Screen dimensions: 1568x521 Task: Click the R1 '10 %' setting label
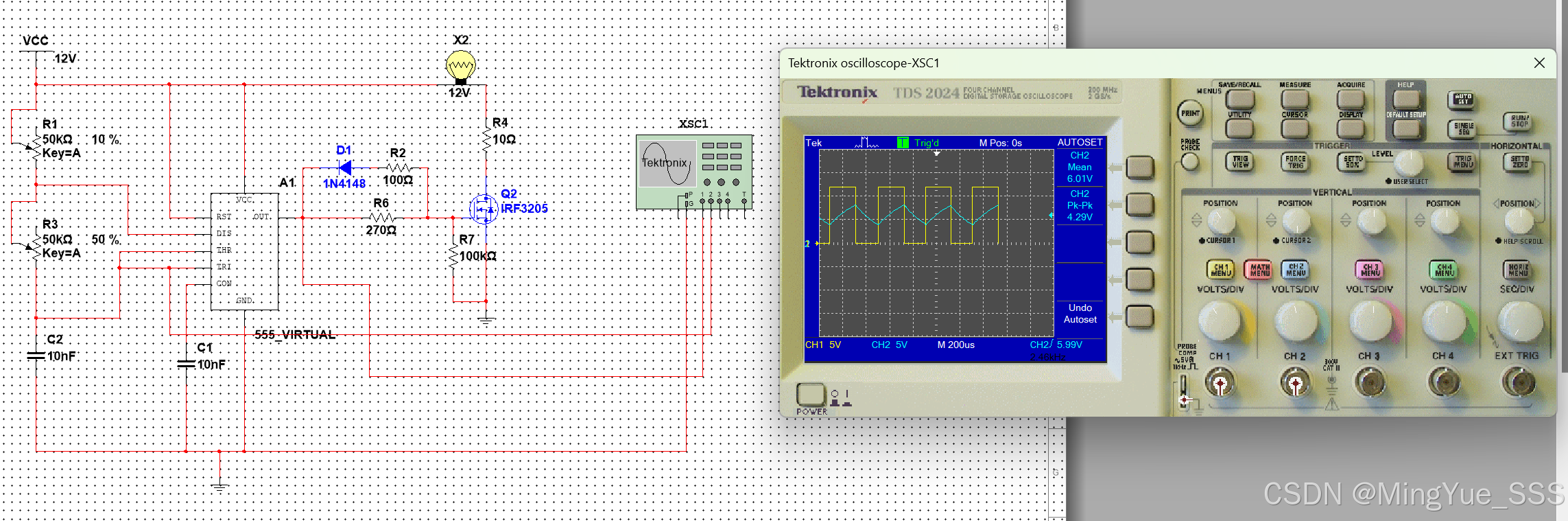(106, 139)
